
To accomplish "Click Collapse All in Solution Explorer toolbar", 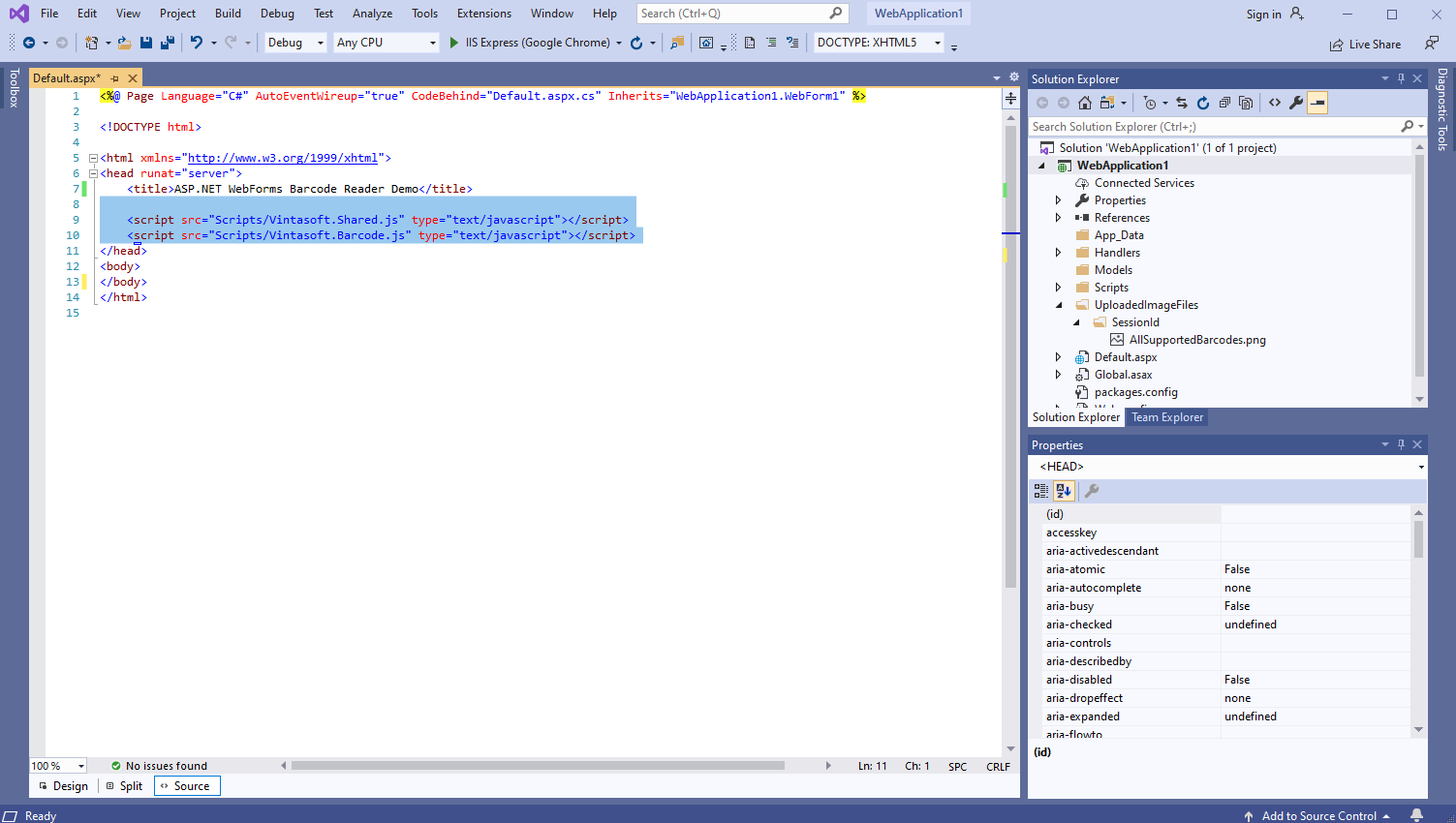I will click(1224, 103).
